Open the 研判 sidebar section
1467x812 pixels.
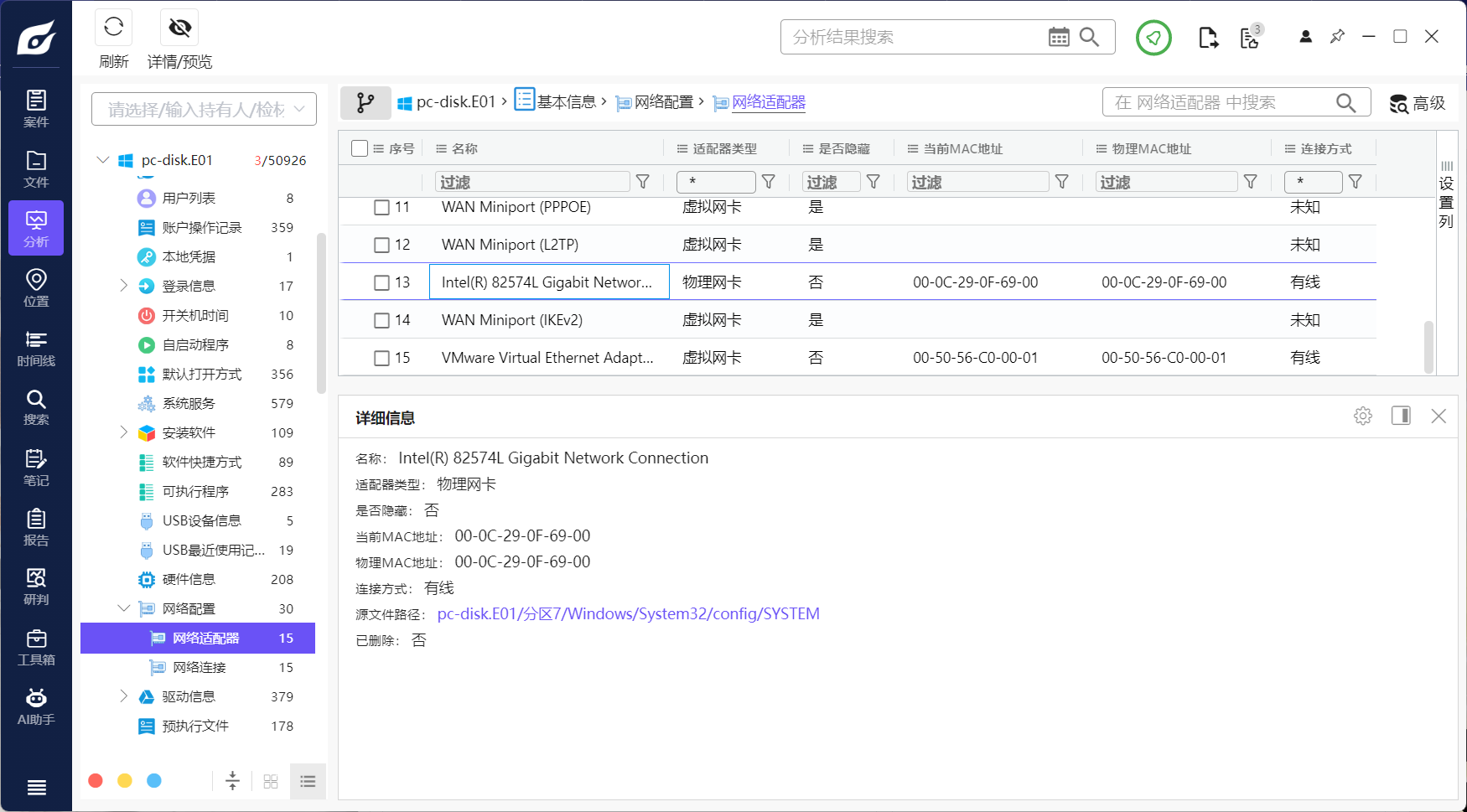point(36,587)
